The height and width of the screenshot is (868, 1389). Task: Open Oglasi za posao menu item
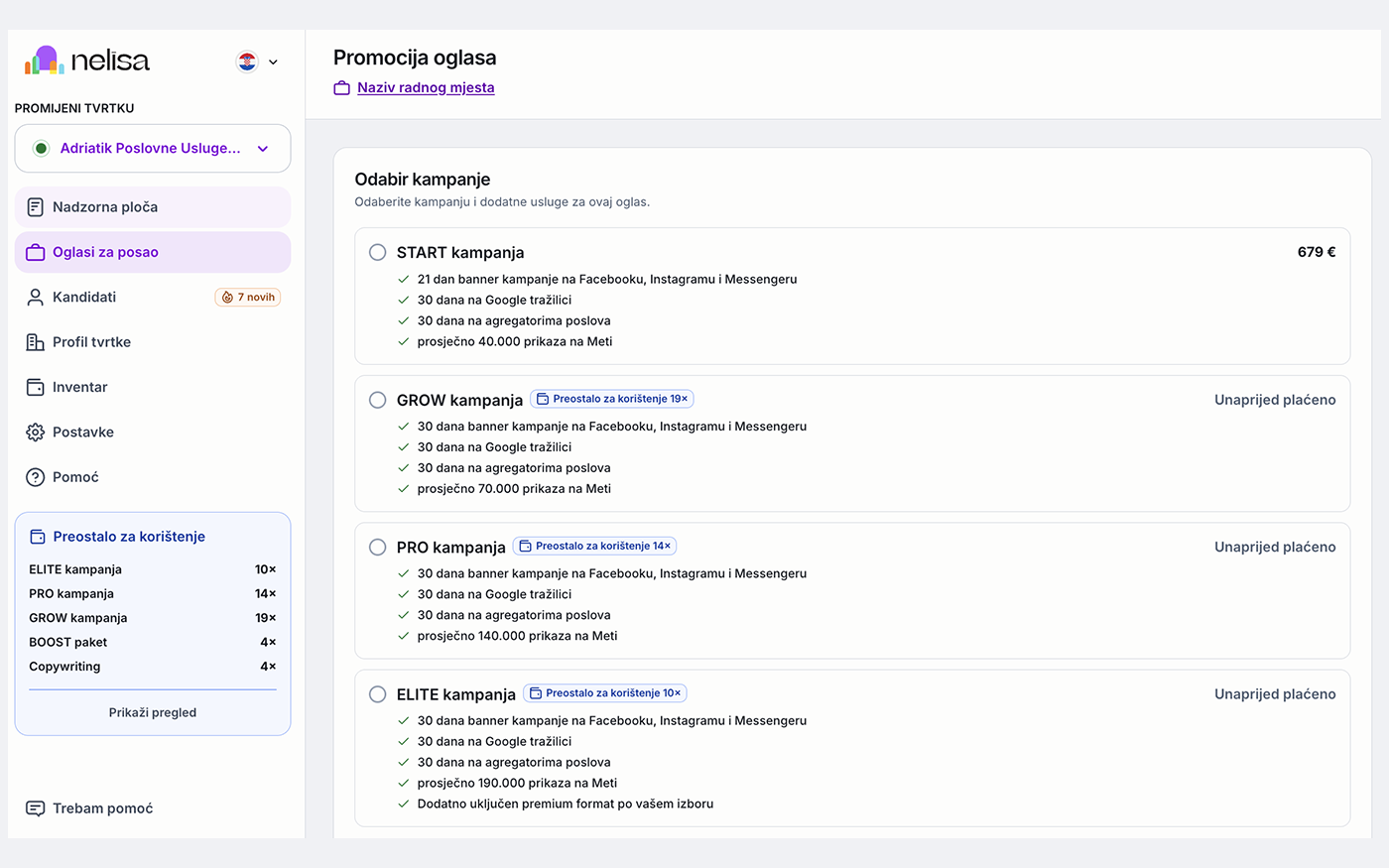click(153, 252)
